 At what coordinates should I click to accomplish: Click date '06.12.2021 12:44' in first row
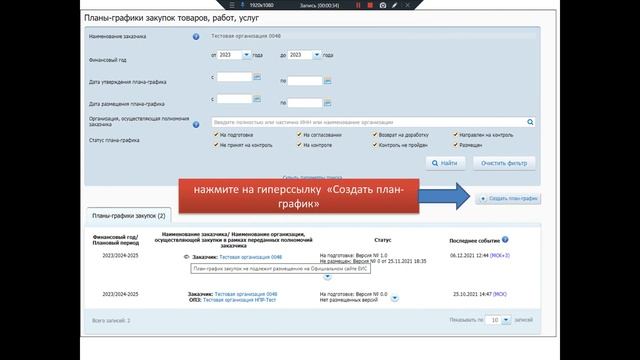pos(469,256)
